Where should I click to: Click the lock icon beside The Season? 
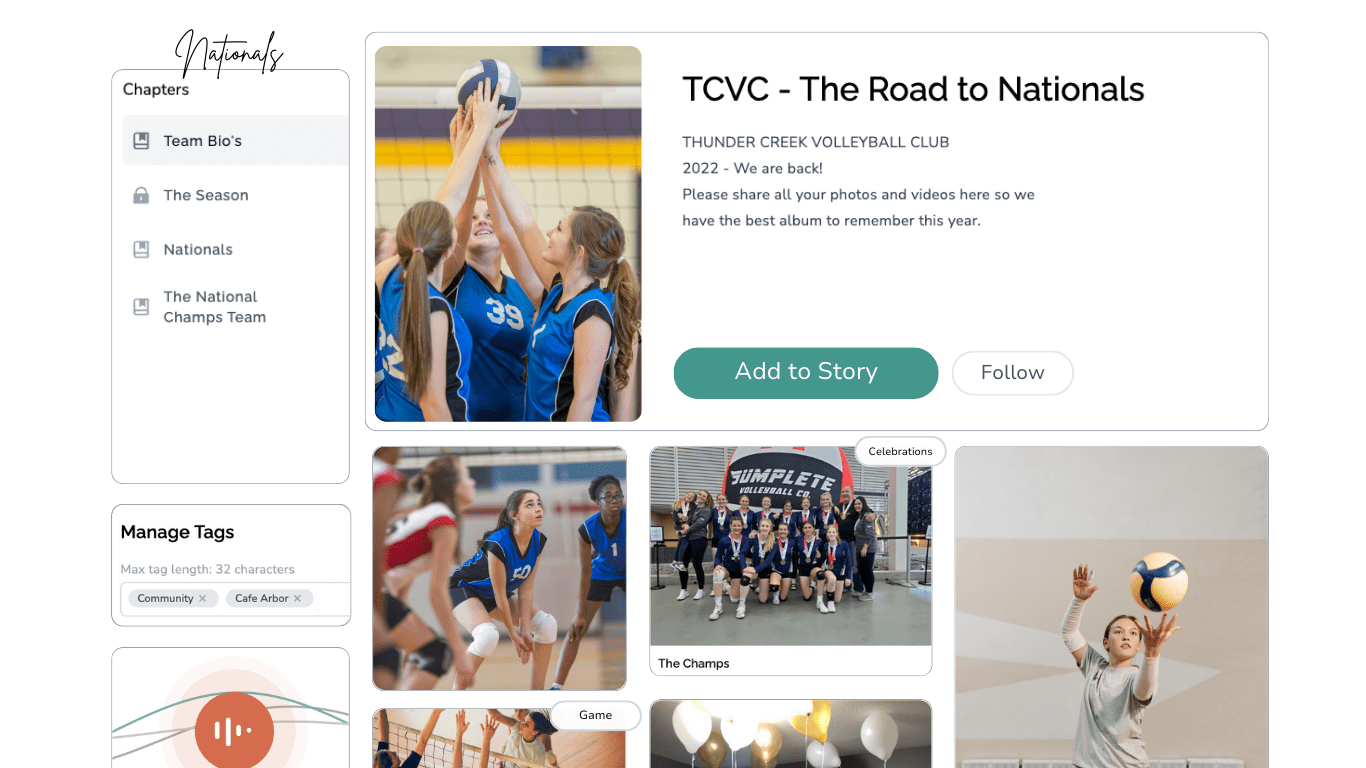[x=142, y=195]
